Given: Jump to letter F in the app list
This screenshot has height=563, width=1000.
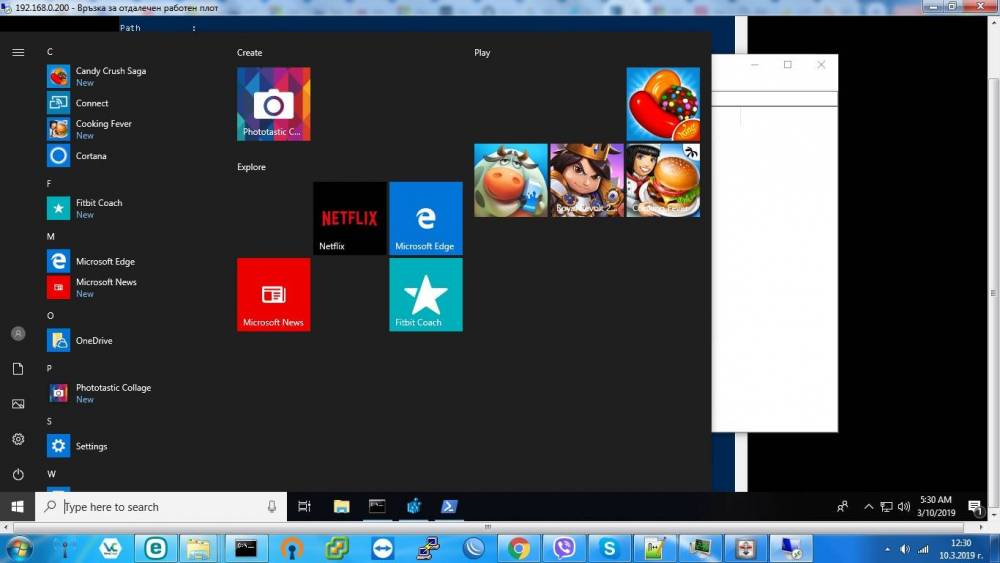Looking at the screenshot, I should point(49,184).
